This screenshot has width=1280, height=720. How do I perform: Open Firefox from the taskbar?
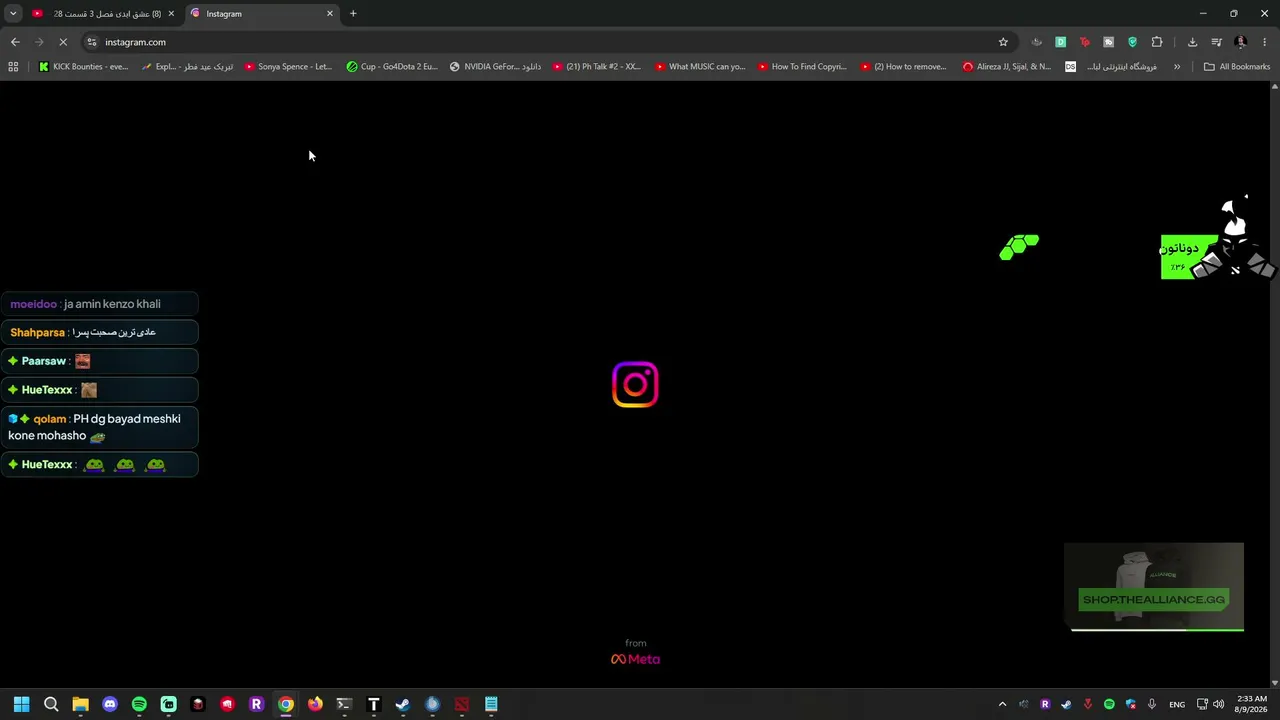pyautogui.click(x=315, y=704)
